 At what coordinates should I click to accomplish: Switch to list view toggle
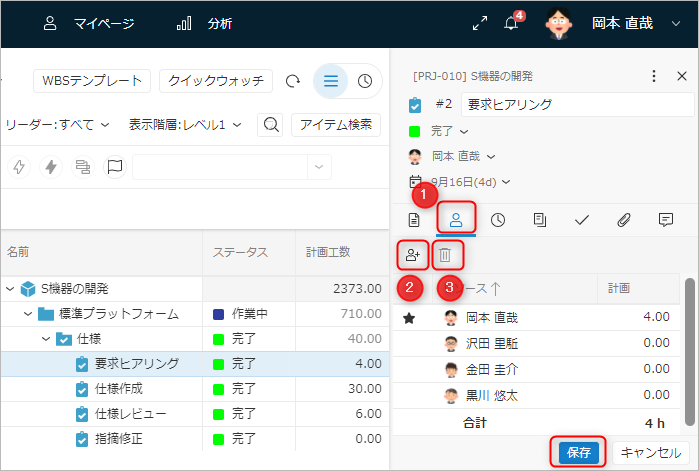(x=331, y=81)
